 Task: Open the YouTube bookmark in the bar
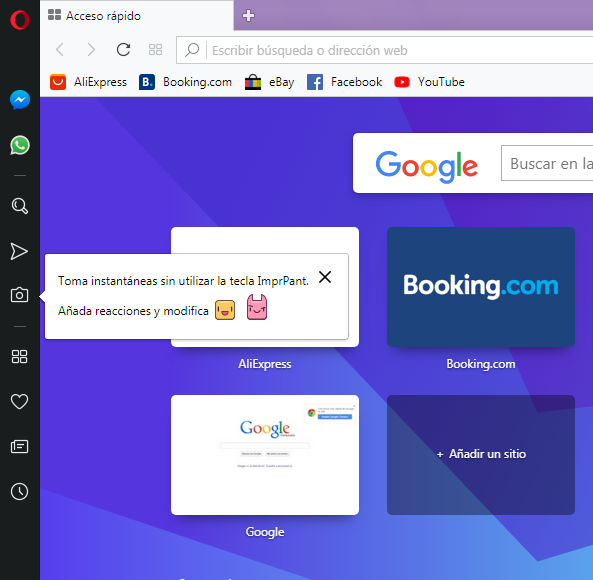[x=429, y=82]
